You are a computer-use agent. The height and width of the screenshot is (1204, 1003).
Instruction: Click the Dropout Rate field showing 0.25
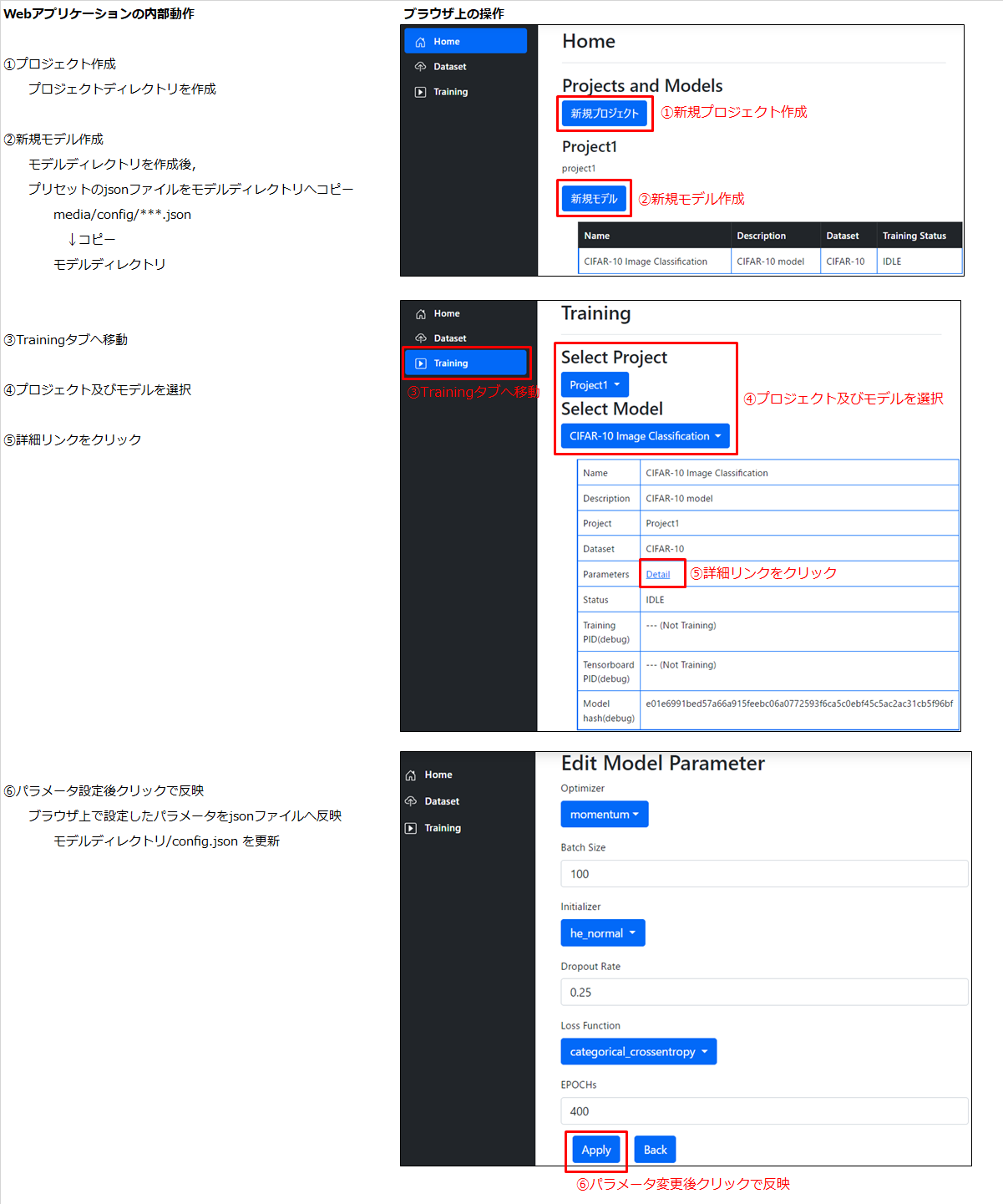(x=764, y=993)
